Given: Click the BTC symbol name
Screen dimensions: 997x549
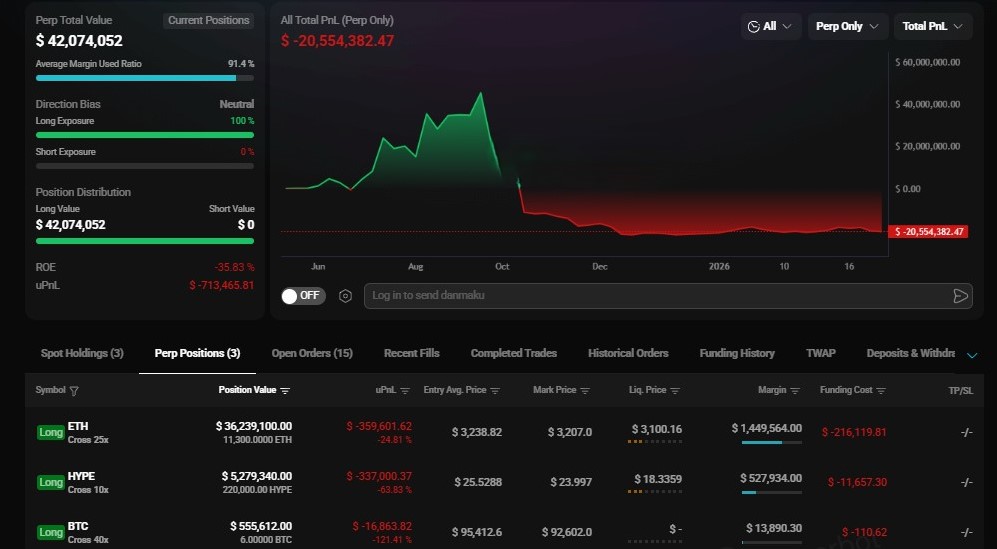Looking at the screenshot, I should pyautogui.click(x=78, y=526).
